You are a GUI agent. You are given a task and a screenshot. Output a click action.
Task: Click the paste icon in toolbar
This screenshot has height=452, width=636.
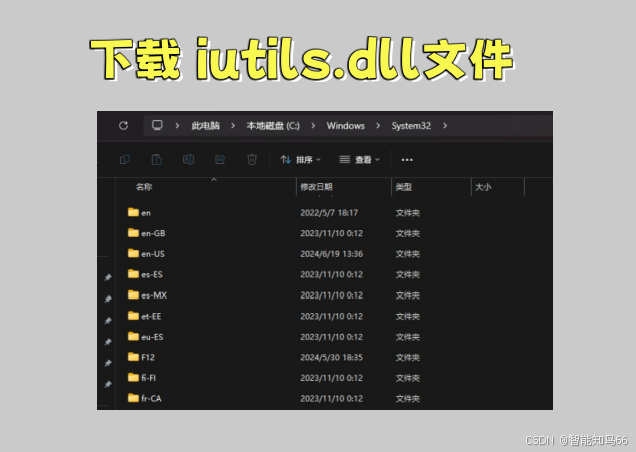(x=157, y=159)
